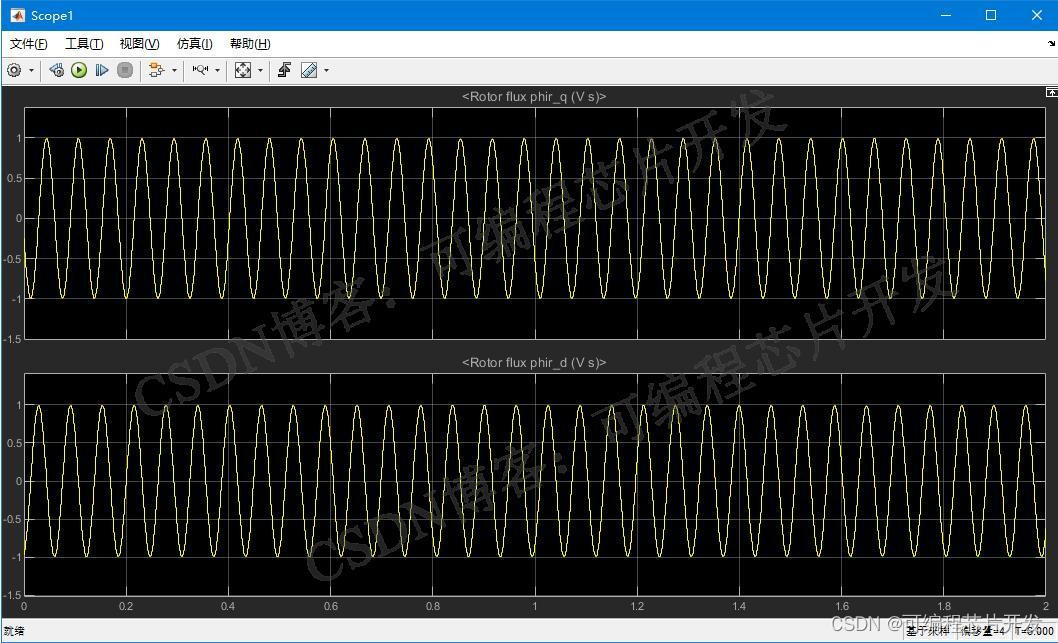
Task: Expand the scale axes dropdown arrow
Action: tap(260, 70)
